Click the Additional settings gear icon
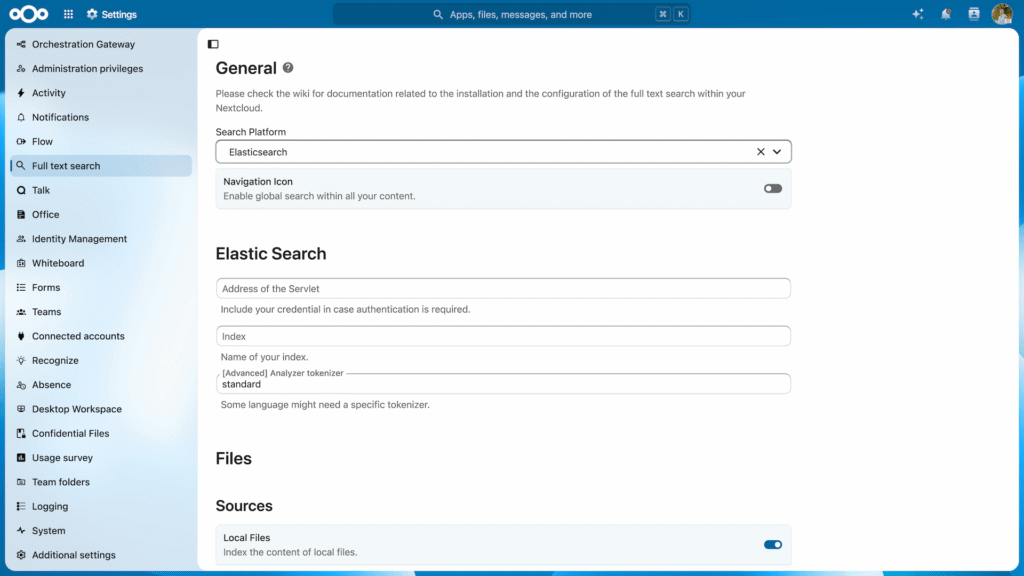This screenshot has width=1024, height=576. click(x=21, y=555)
